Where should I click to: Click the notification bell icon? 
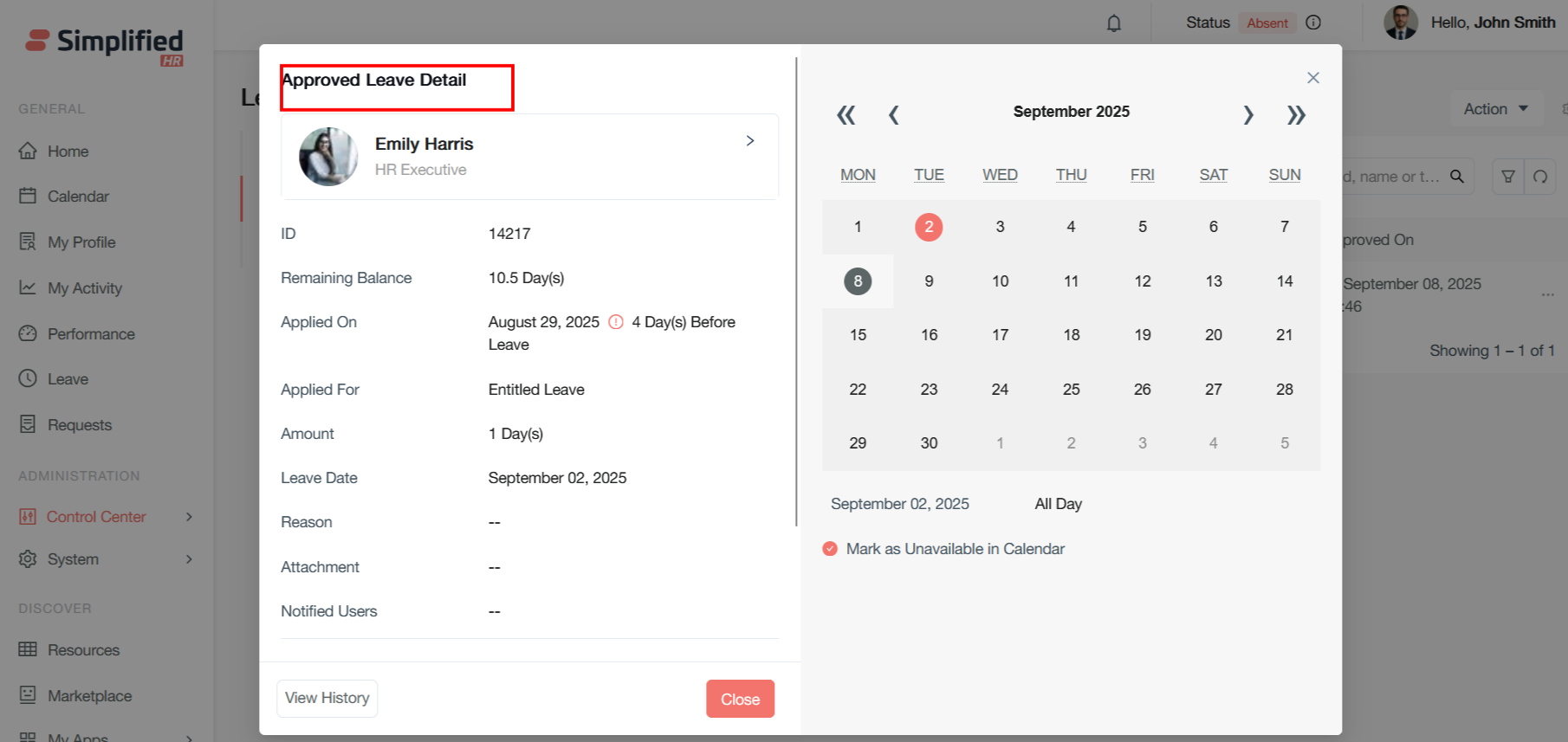click(x=1114, y=23)
